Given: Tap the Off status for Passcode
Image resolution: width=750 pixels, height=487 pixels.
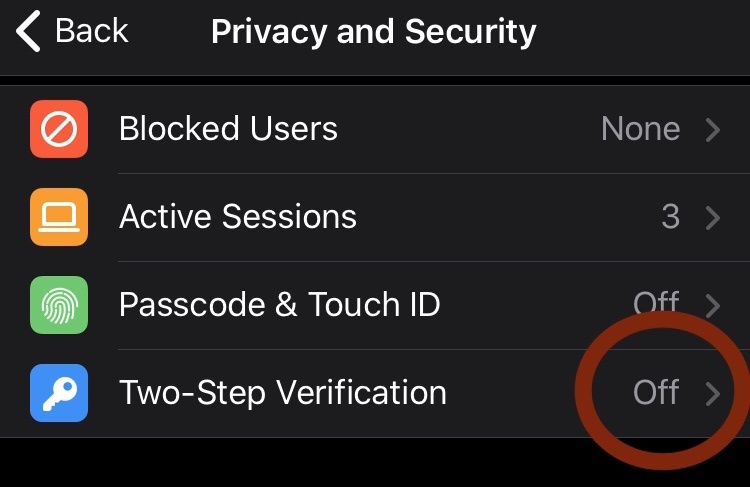Looking at the screenshot, I should (656, 303).
